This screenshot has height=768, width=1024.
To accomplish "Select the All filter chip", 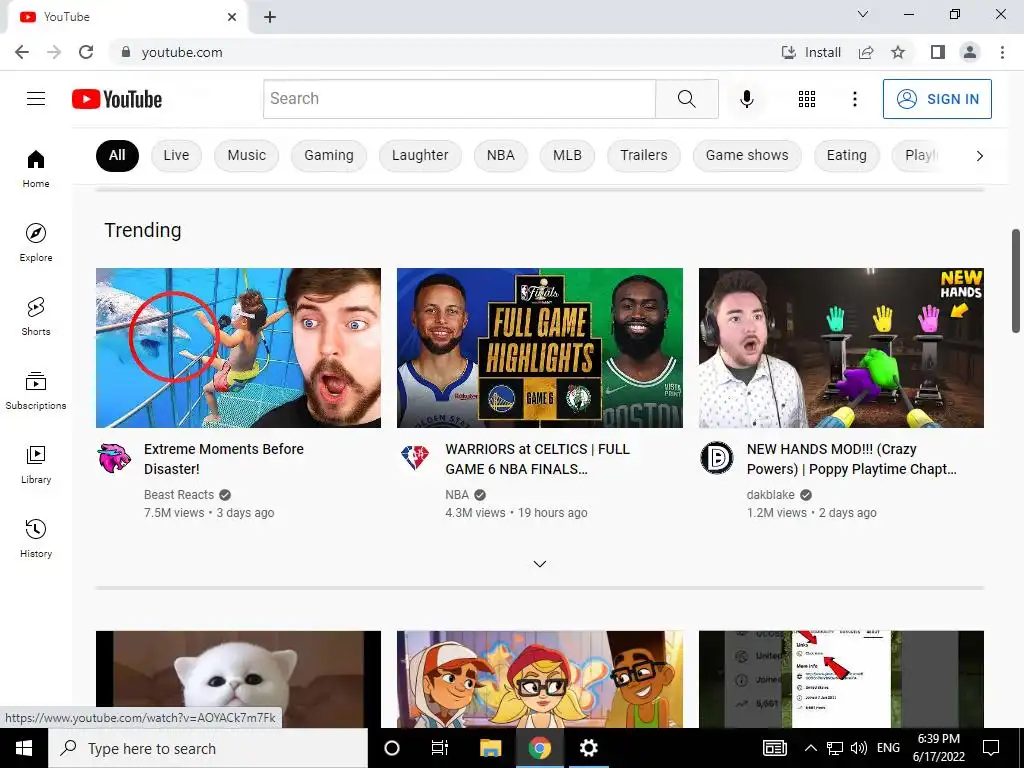I will tap(117, 155).
